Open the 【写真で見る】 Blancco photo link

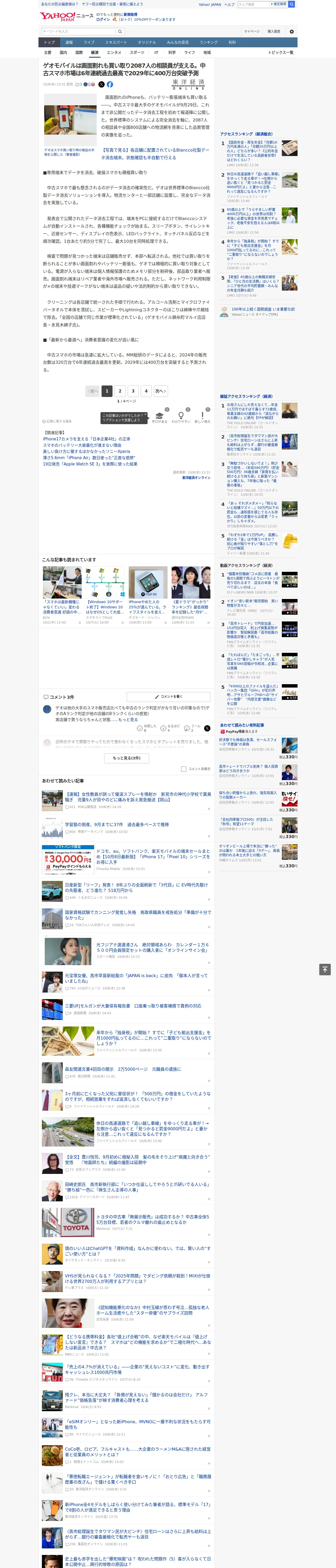tap(155, 154)
